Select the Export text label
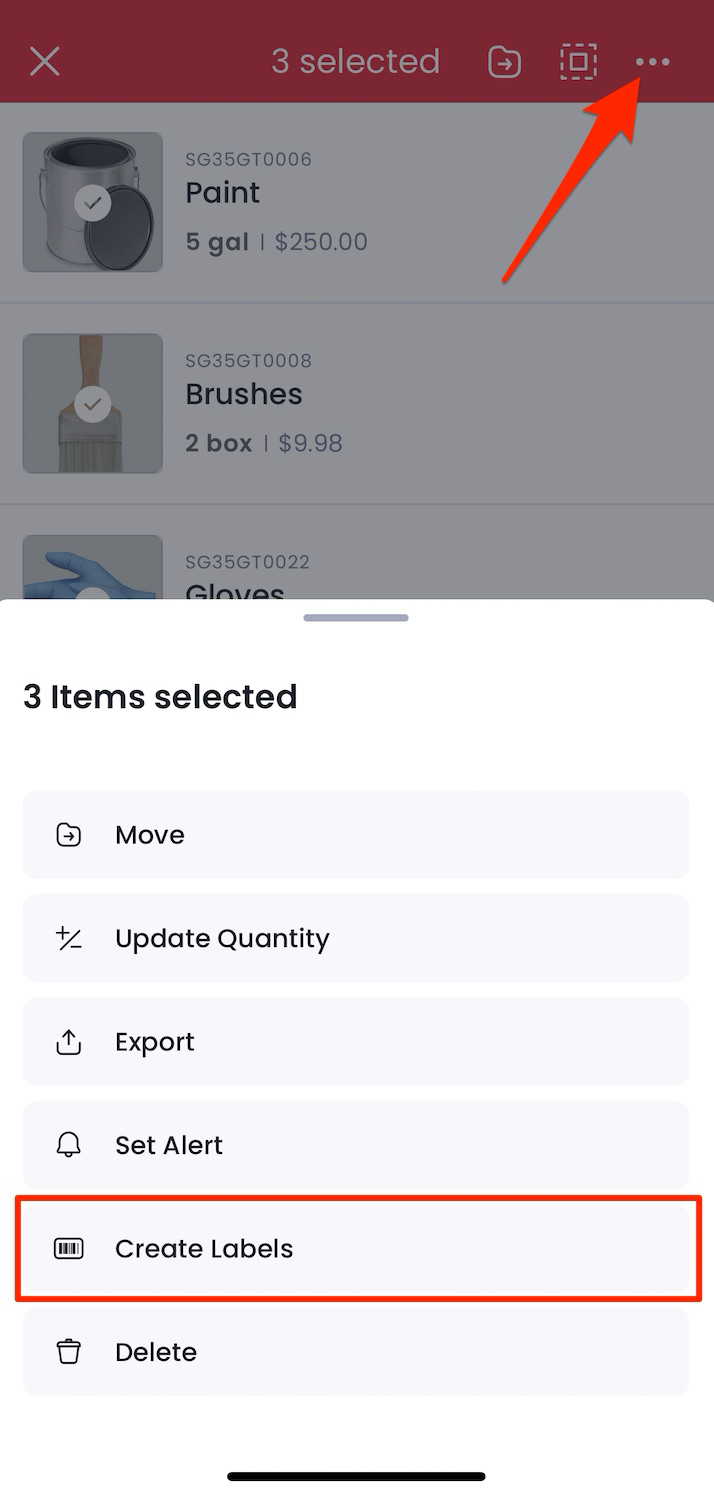 155,1042
